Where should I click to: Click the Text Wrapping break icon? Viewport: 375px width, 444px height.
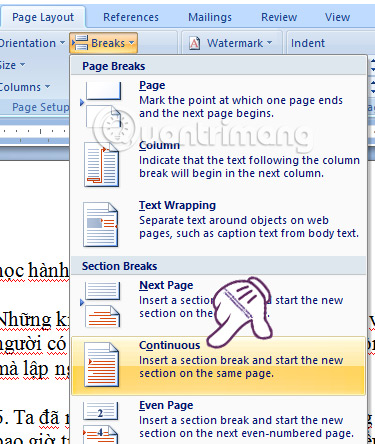(101, 225)
